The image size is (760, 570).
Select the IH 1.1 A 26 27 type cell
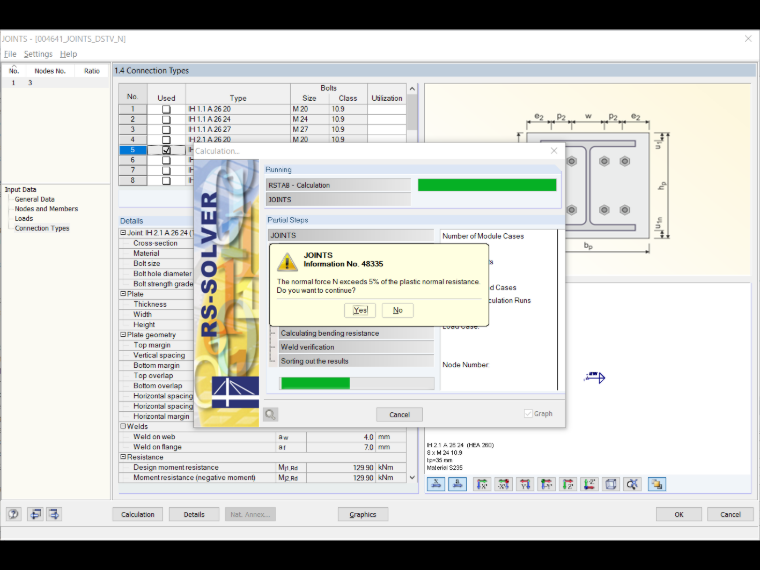tap(238, 130)
